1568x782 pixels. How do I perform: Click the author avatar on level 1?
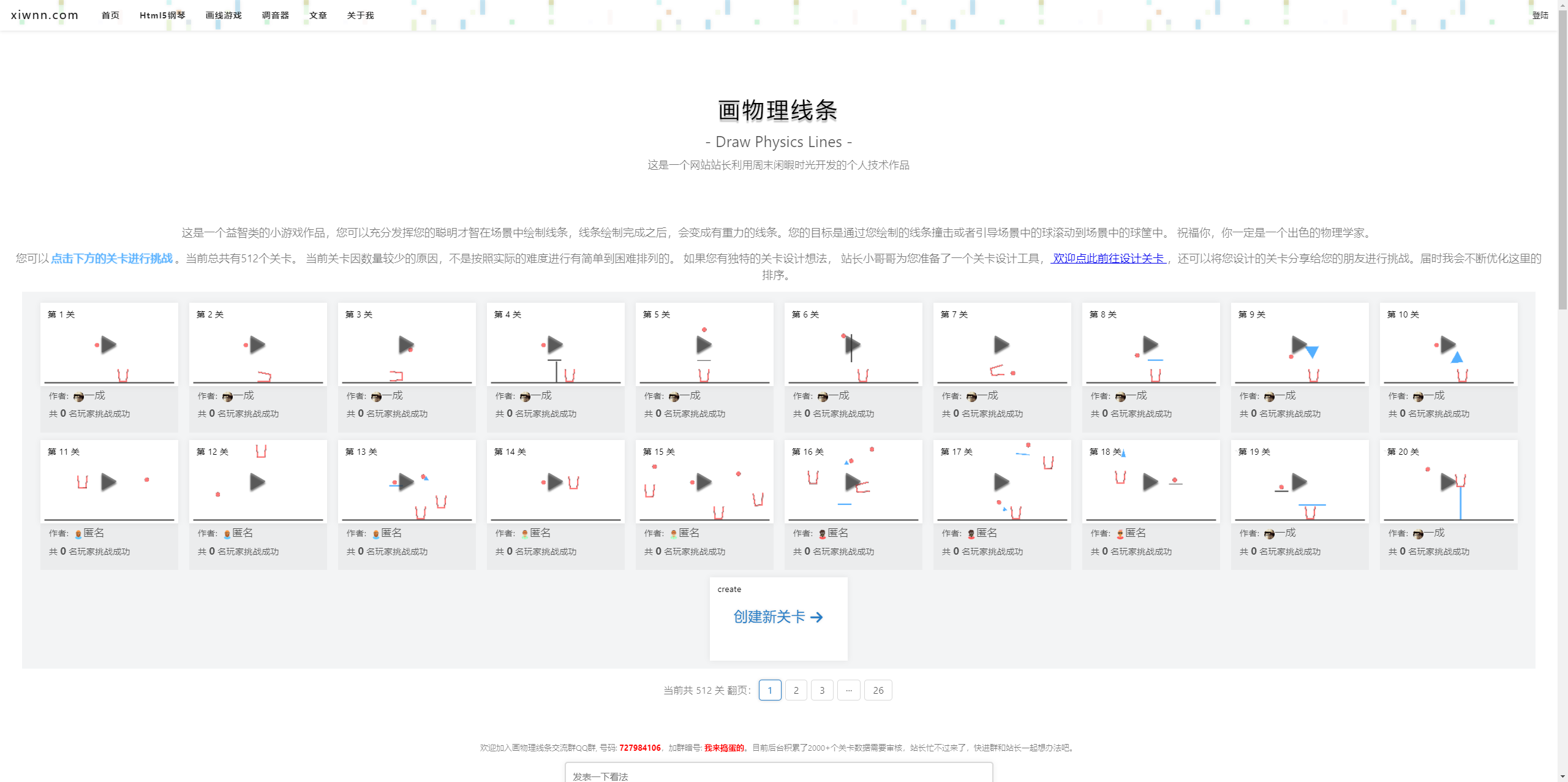pyautogui.click(x=78, y=396)
